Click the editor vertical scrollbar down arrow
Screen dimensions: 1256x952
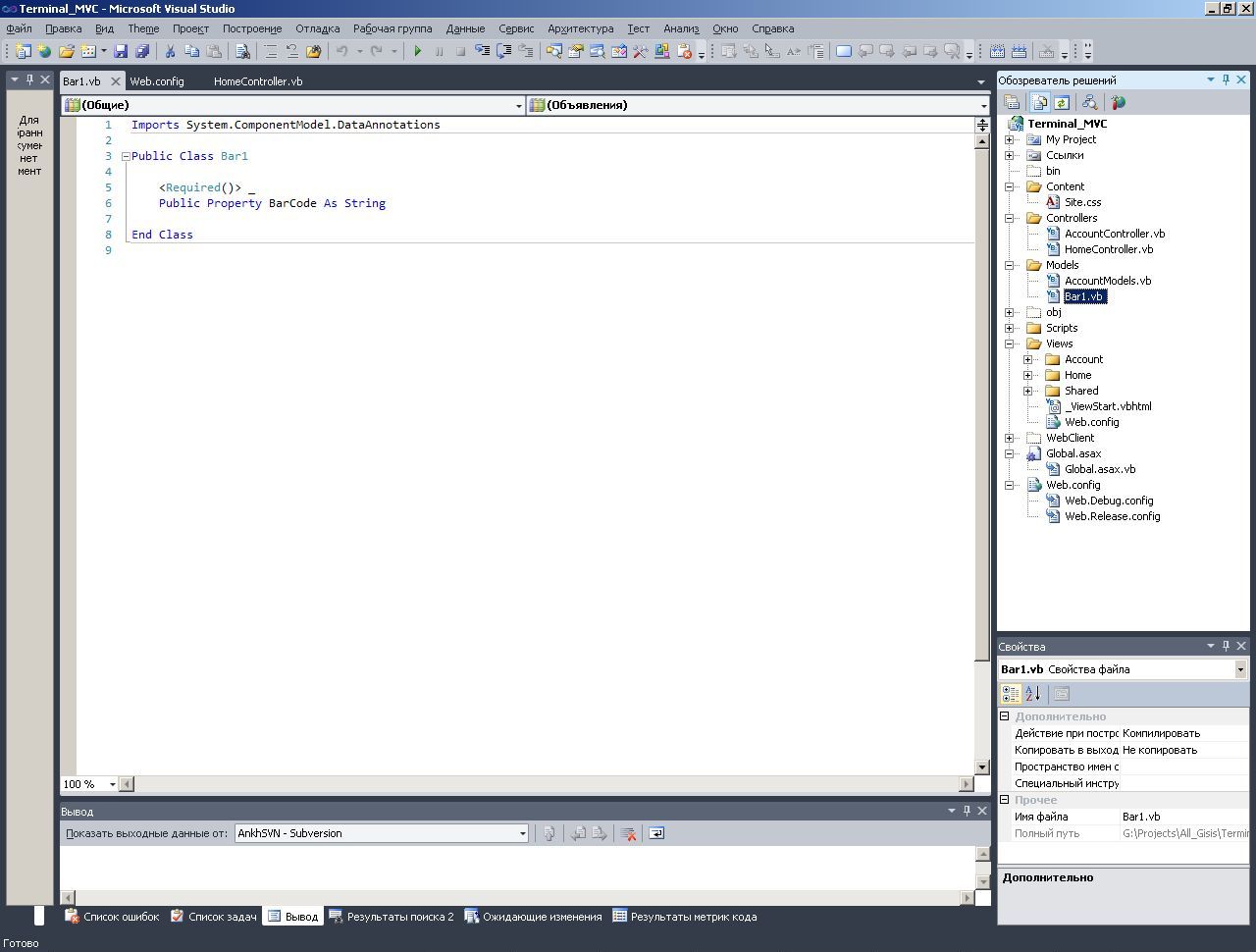(982, 767)
